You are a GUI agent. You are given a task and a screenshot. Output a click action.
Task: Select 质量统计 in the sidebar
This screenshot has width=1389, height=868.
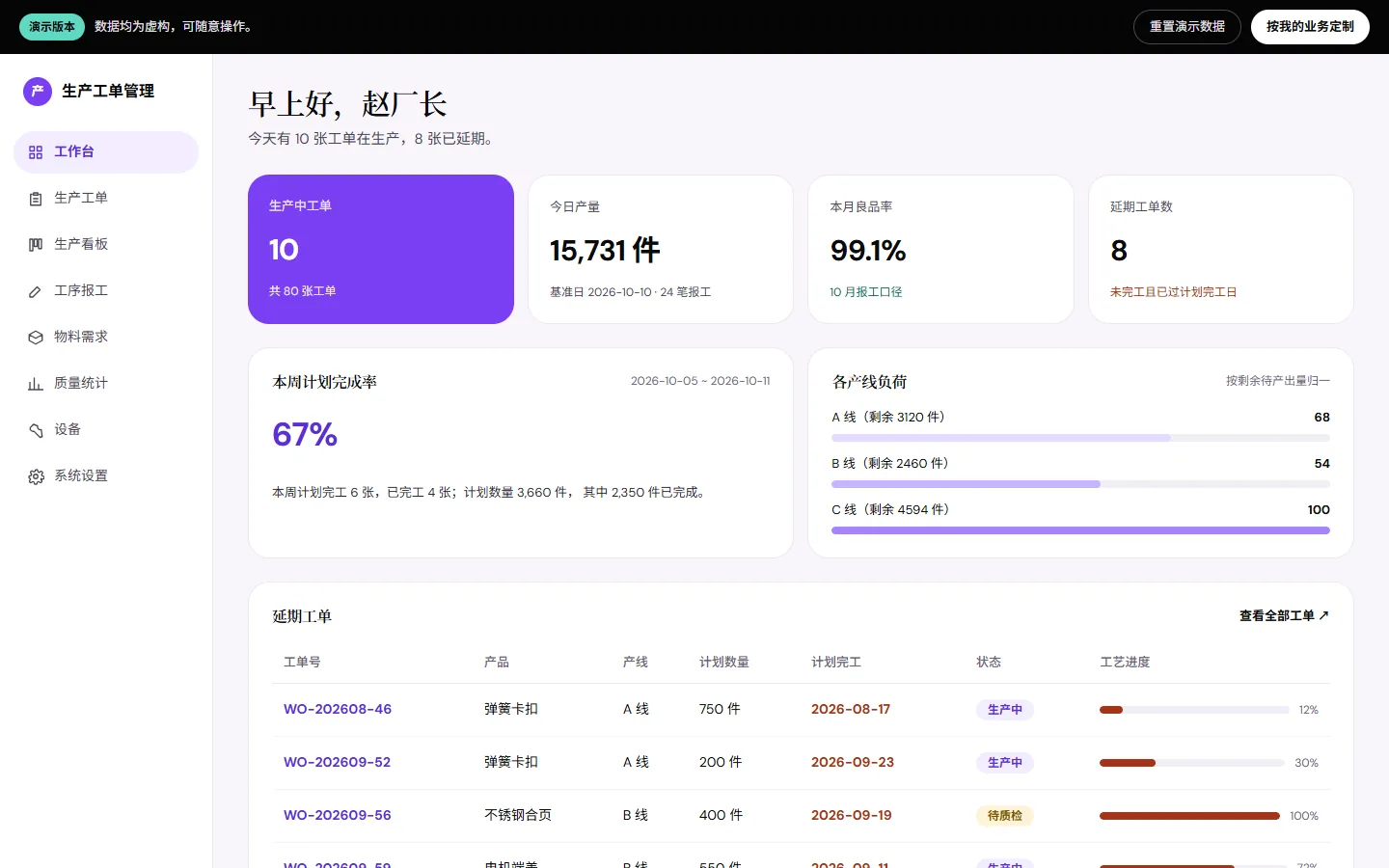[x=106, y=384]
